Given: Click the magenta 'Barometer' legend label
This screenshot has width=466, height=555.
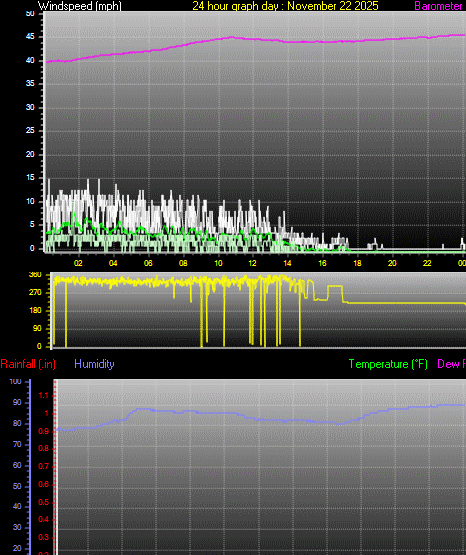Looking at the screenshot, I should click(438, 6).
